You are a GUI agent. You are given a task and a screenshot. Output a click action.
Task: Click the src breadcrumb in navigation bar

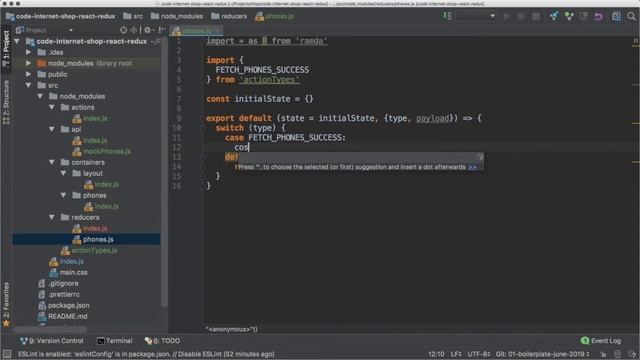133,16
